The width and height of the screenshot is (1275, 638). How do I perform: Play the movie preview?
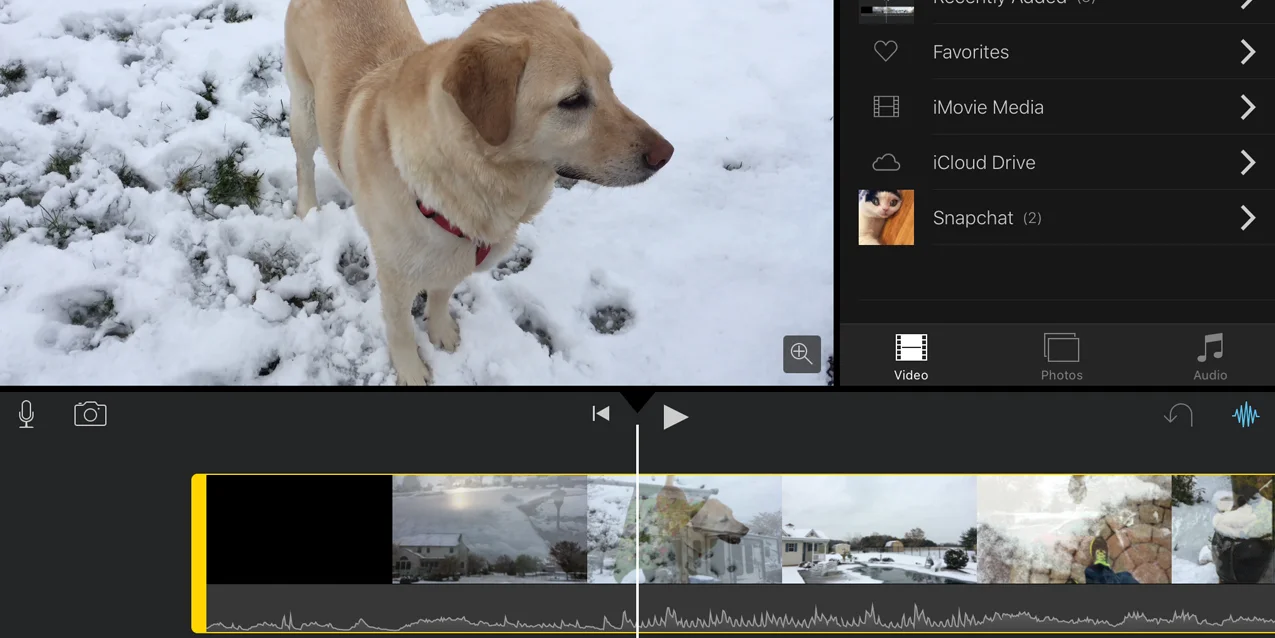point(676,417)
